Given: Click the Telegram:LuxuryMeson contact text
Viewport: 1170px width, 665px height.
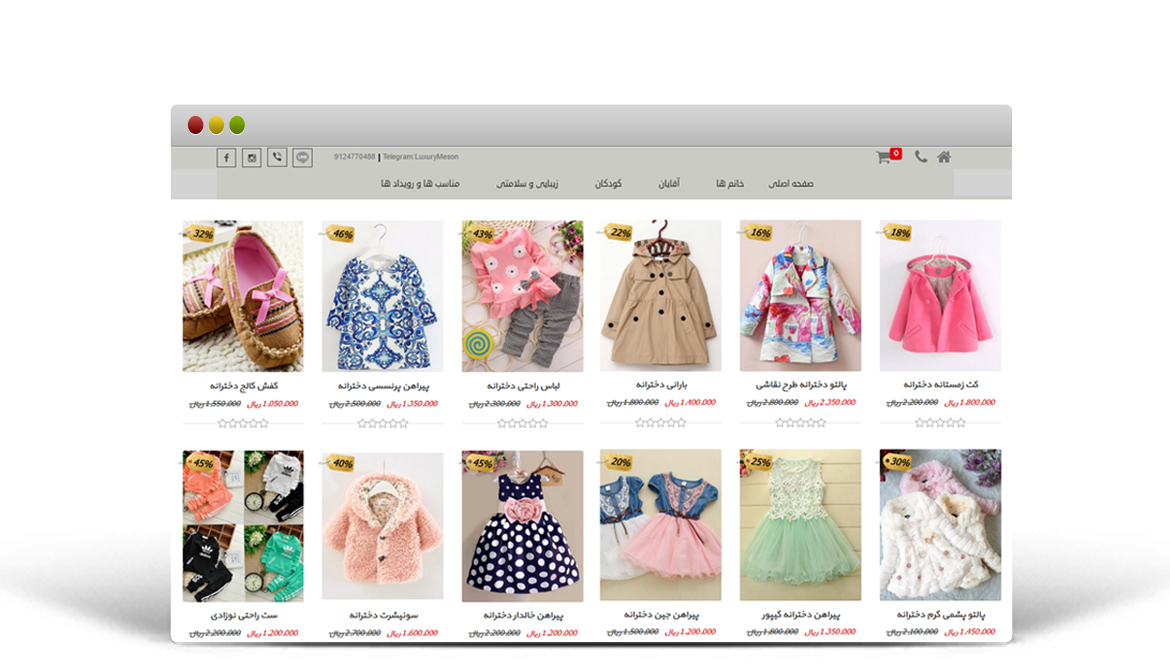Looking at the screenshot, I should [x=420, y=157].
